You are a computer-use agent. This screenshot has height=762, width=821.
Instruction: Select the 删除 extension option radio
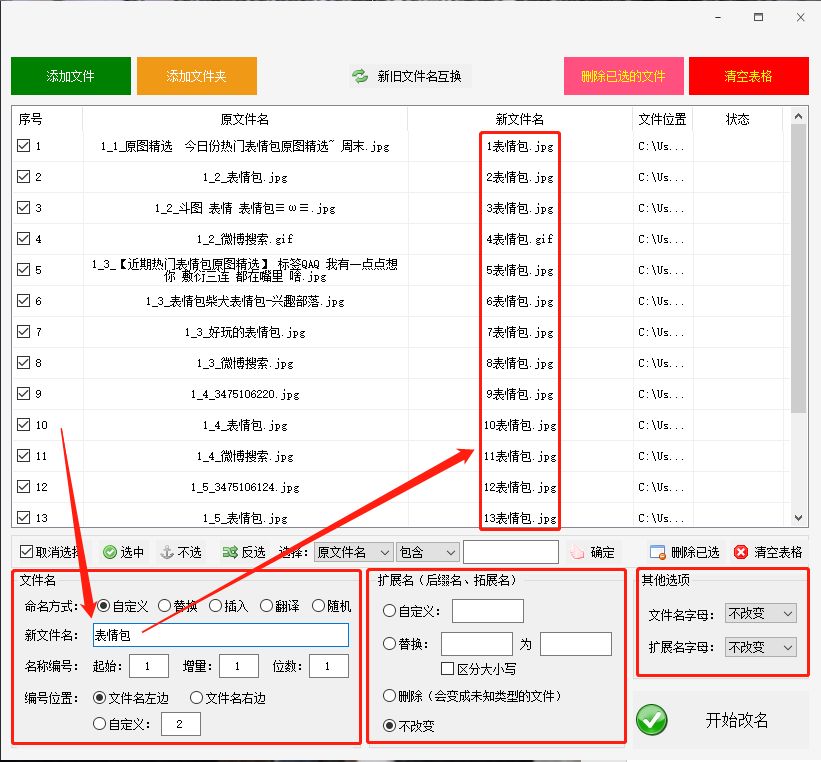(x=390, y=695)
